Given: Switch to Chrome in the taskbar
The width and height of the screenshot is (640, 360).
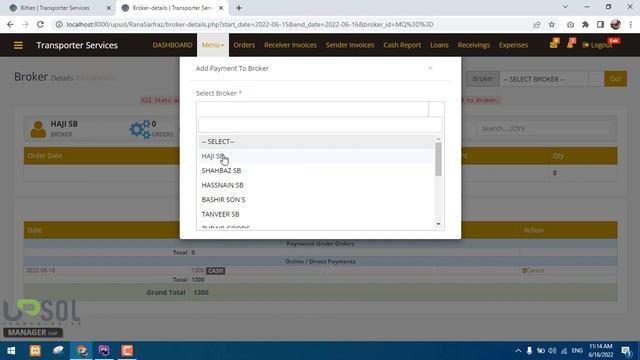Looking at the screenshot, I should pos(81,351).
